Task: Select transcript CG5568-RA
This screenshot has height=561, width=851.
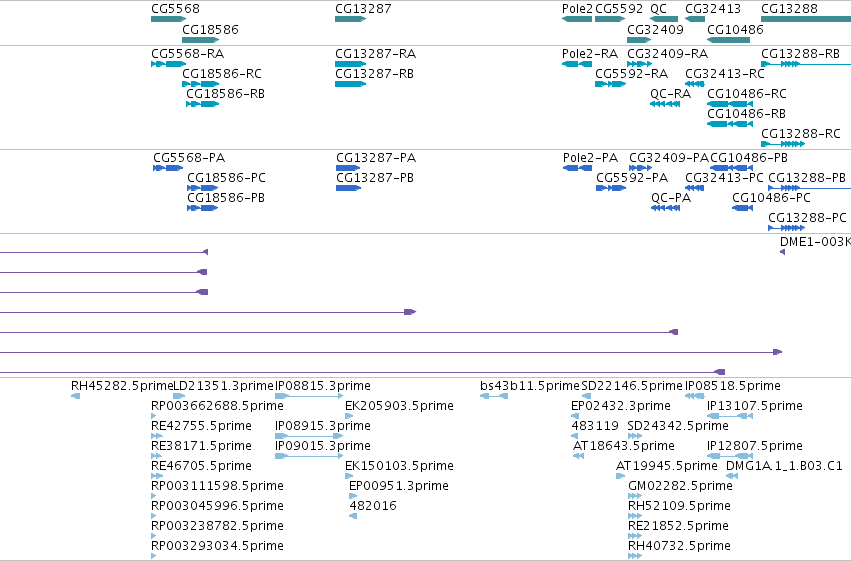Action: (168, 64)
